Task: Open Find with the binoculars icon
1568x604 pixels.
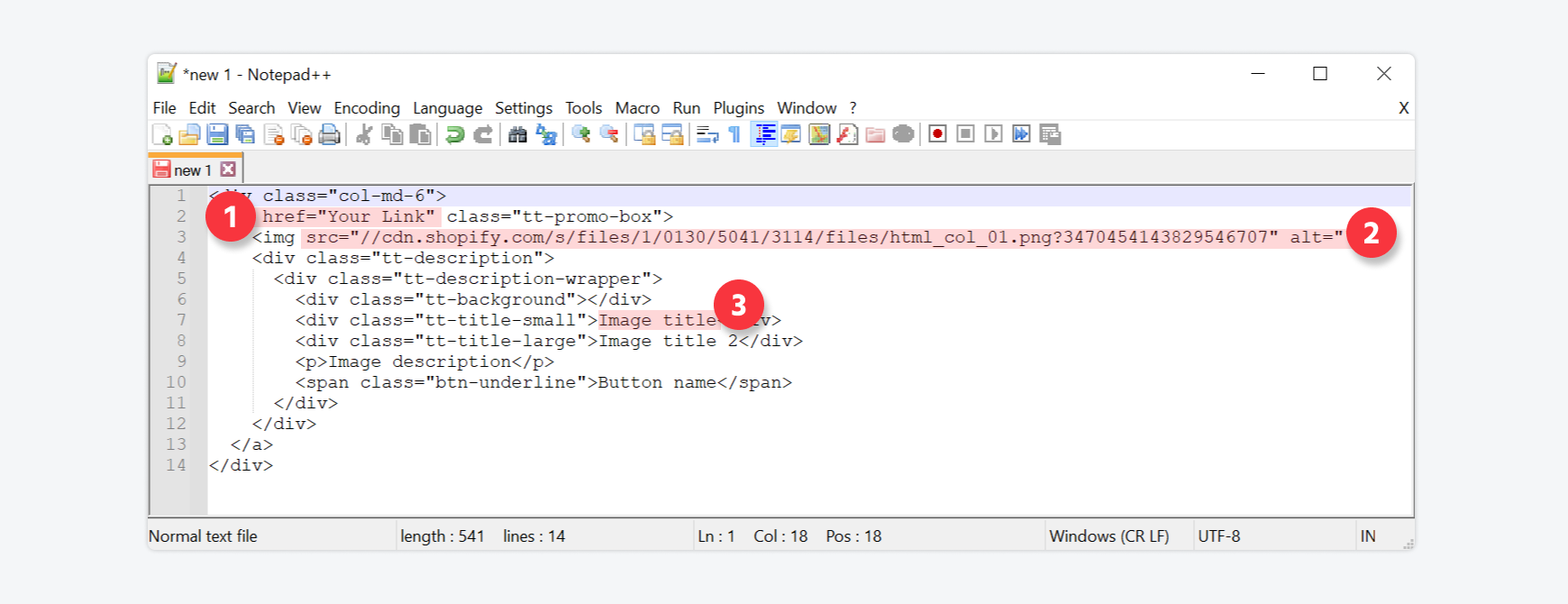Action: (x=517, y=134)
